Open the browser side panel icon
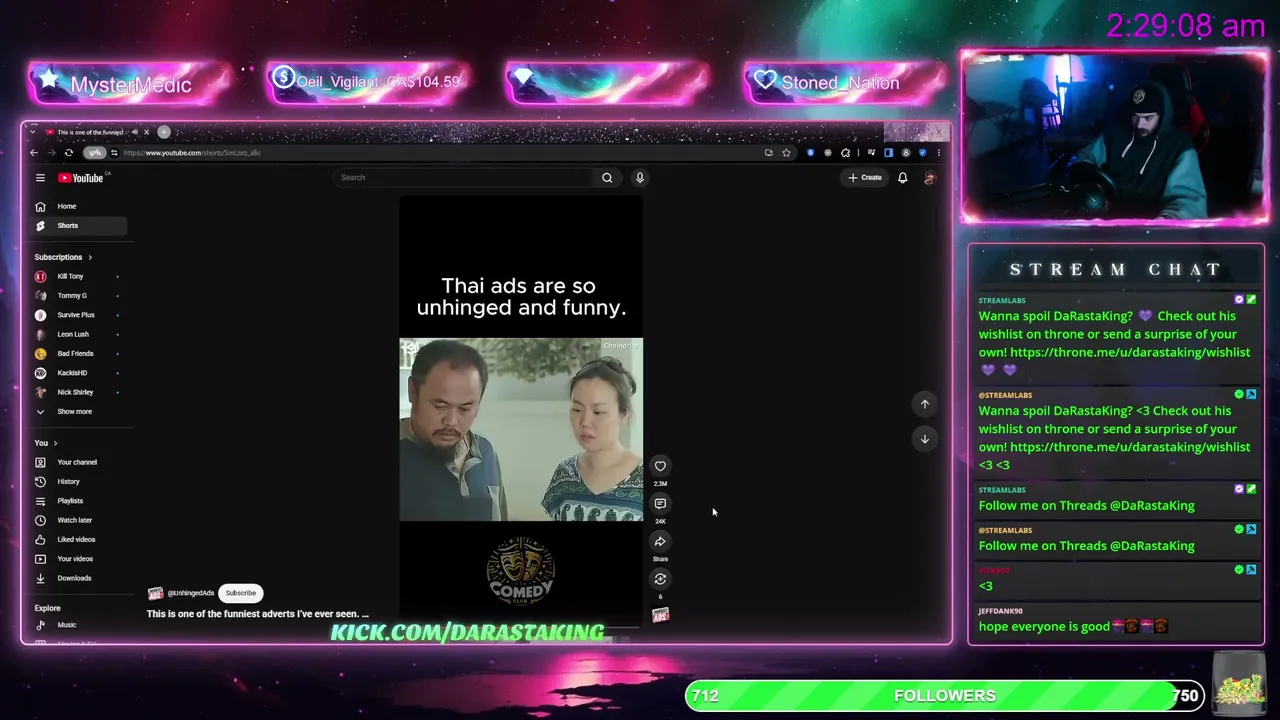1280x720 pixels. [888, 153]
